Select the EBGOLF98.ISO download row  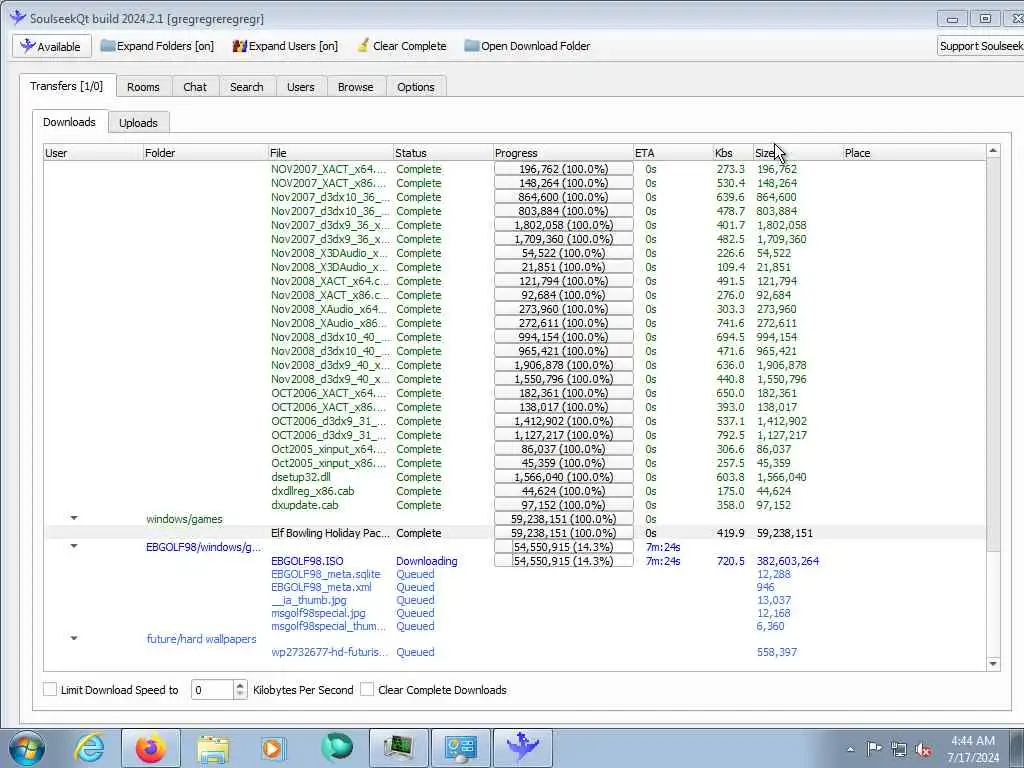click(515, 561)
